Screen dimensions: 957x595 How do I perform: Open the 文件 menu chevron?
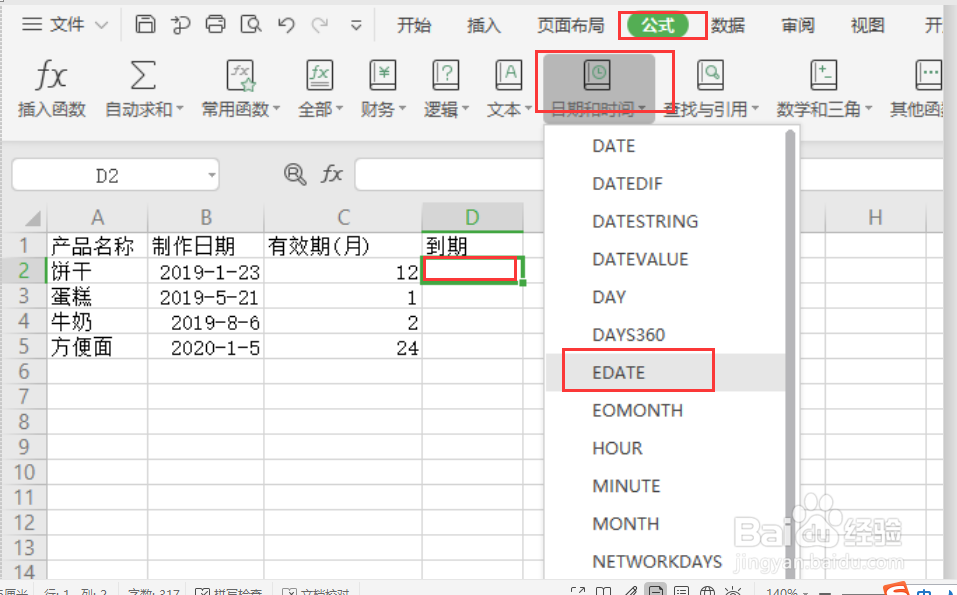(x=103, y=24)
